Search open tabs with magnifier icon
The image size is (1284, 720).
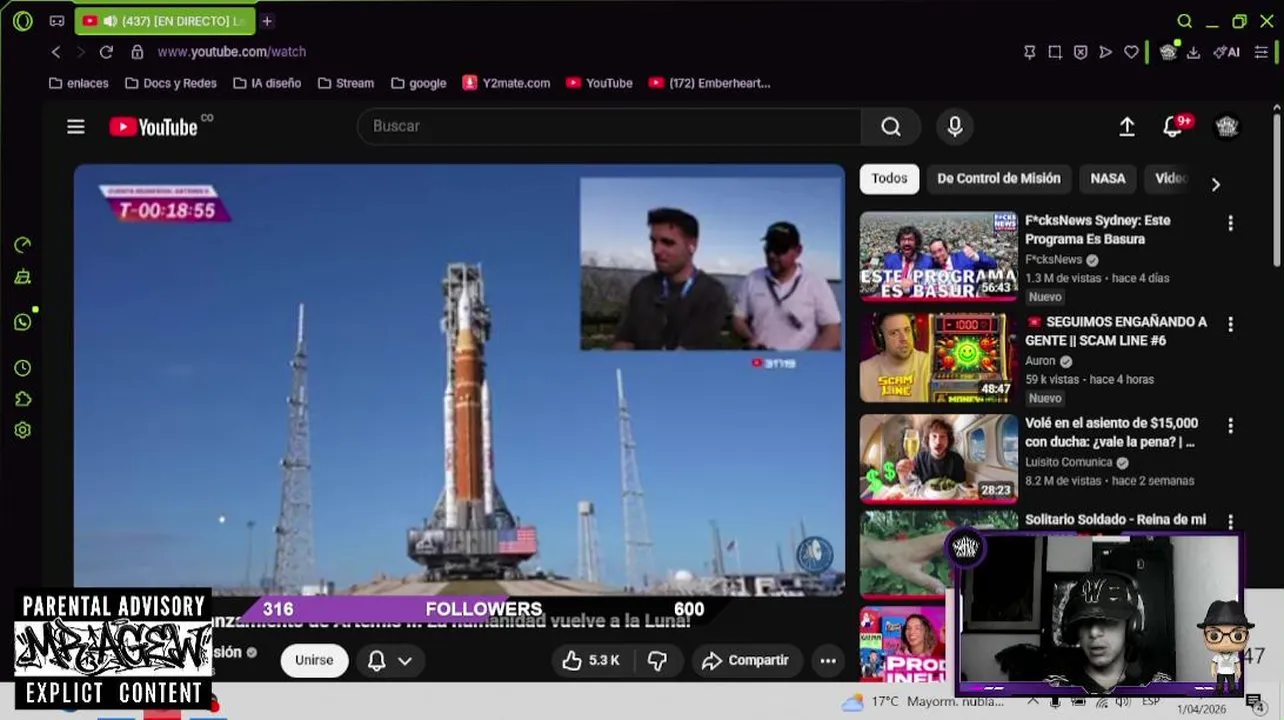click(x=1184, y=21)
